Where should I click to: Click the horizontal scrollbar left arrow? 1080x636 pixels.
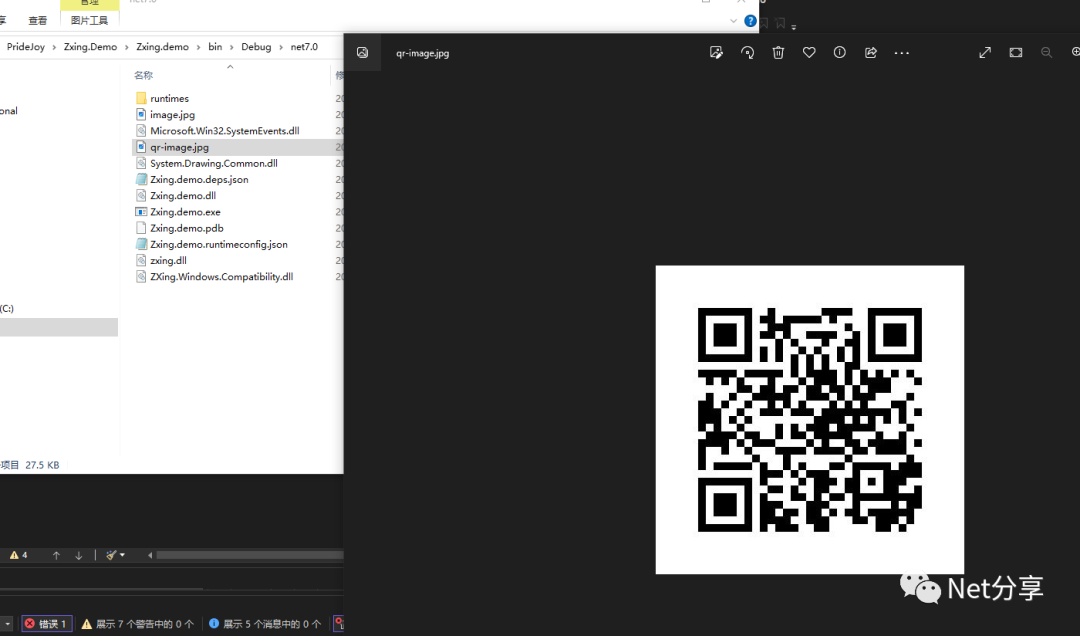149,555
